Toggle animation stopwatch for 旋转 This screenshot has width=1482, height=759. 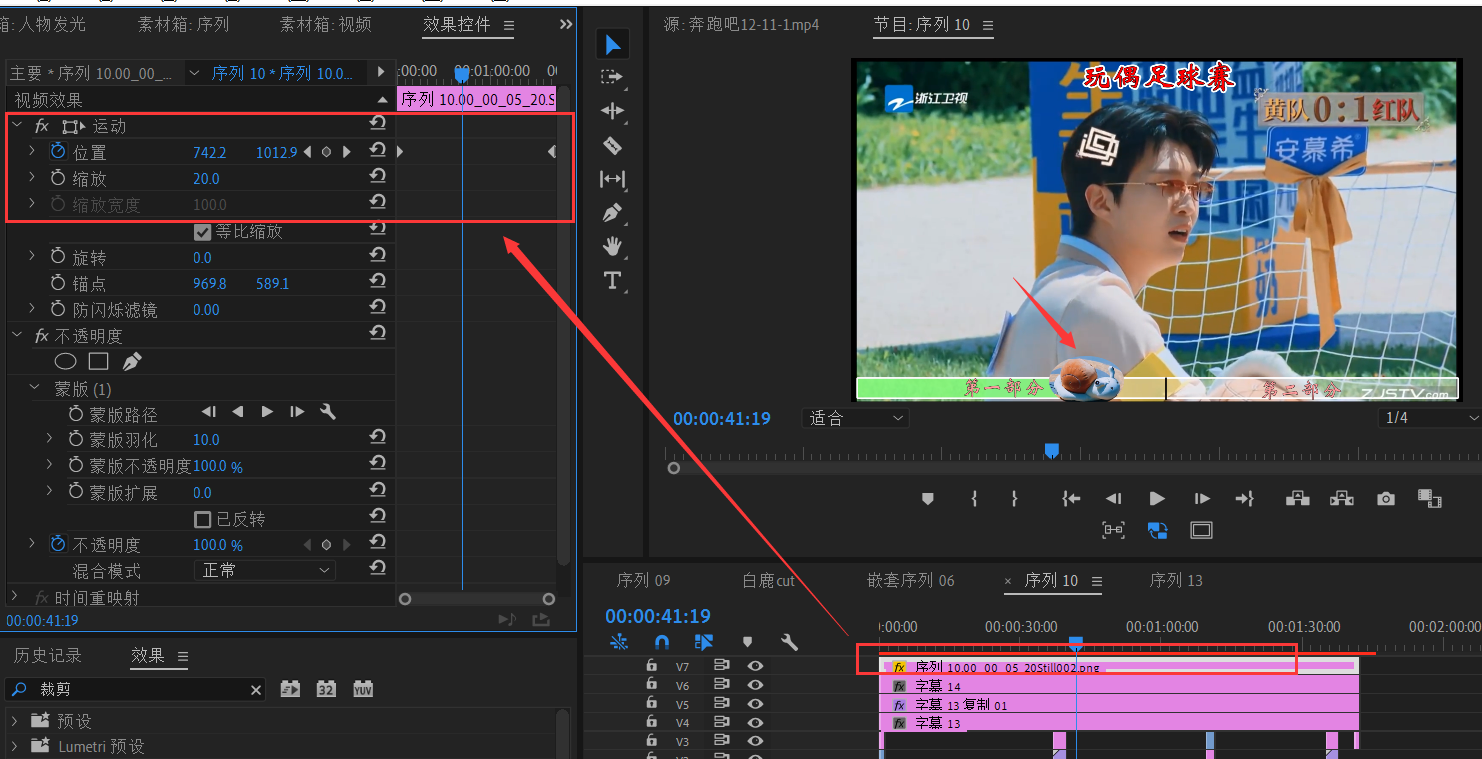[58, 257]
